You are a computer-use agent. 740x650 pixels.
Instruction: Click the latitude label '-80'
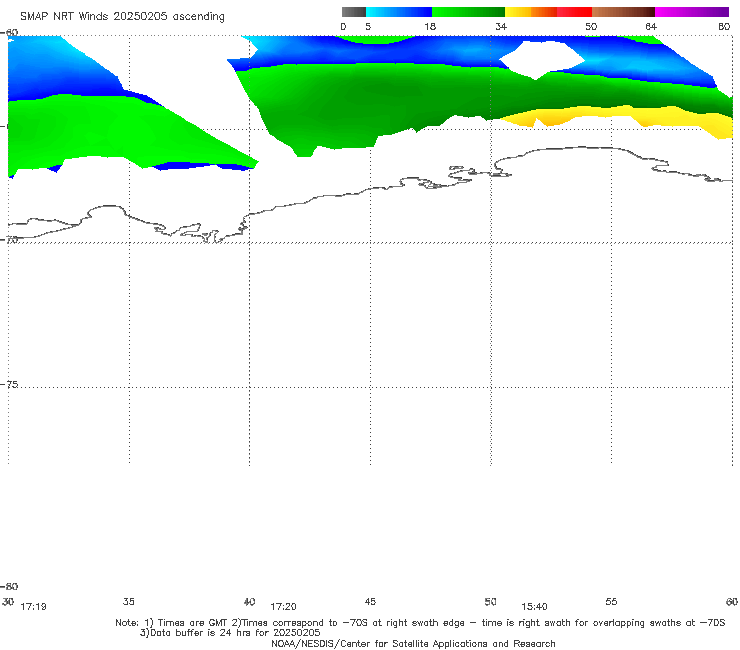coord(9,587)
